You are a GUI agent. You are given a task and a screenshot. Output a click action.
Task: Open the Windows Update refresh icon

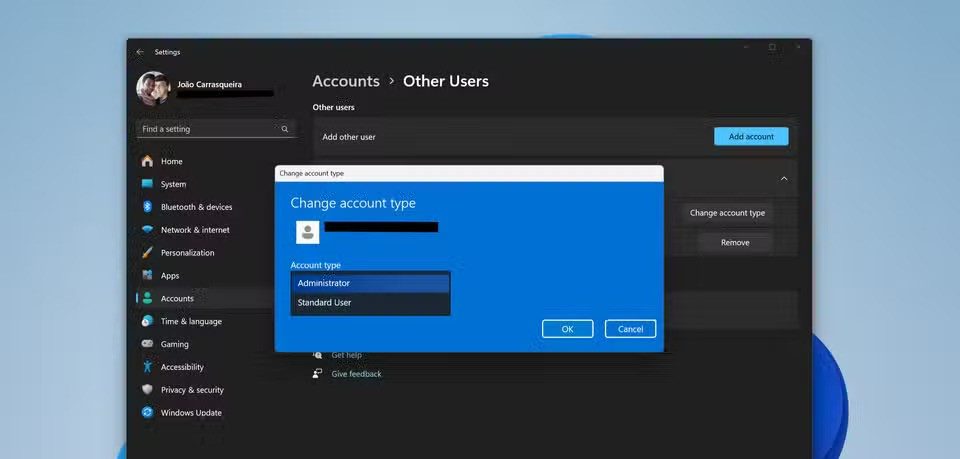click(x=147, y=412)
